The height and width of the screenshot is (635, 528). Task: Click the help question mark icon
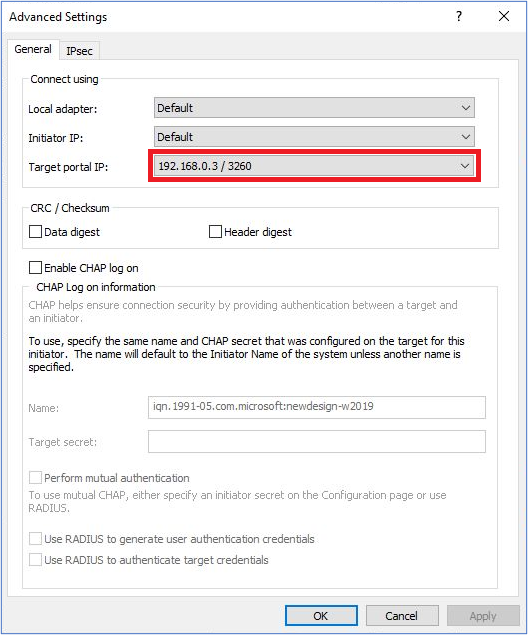click(459, 17)
